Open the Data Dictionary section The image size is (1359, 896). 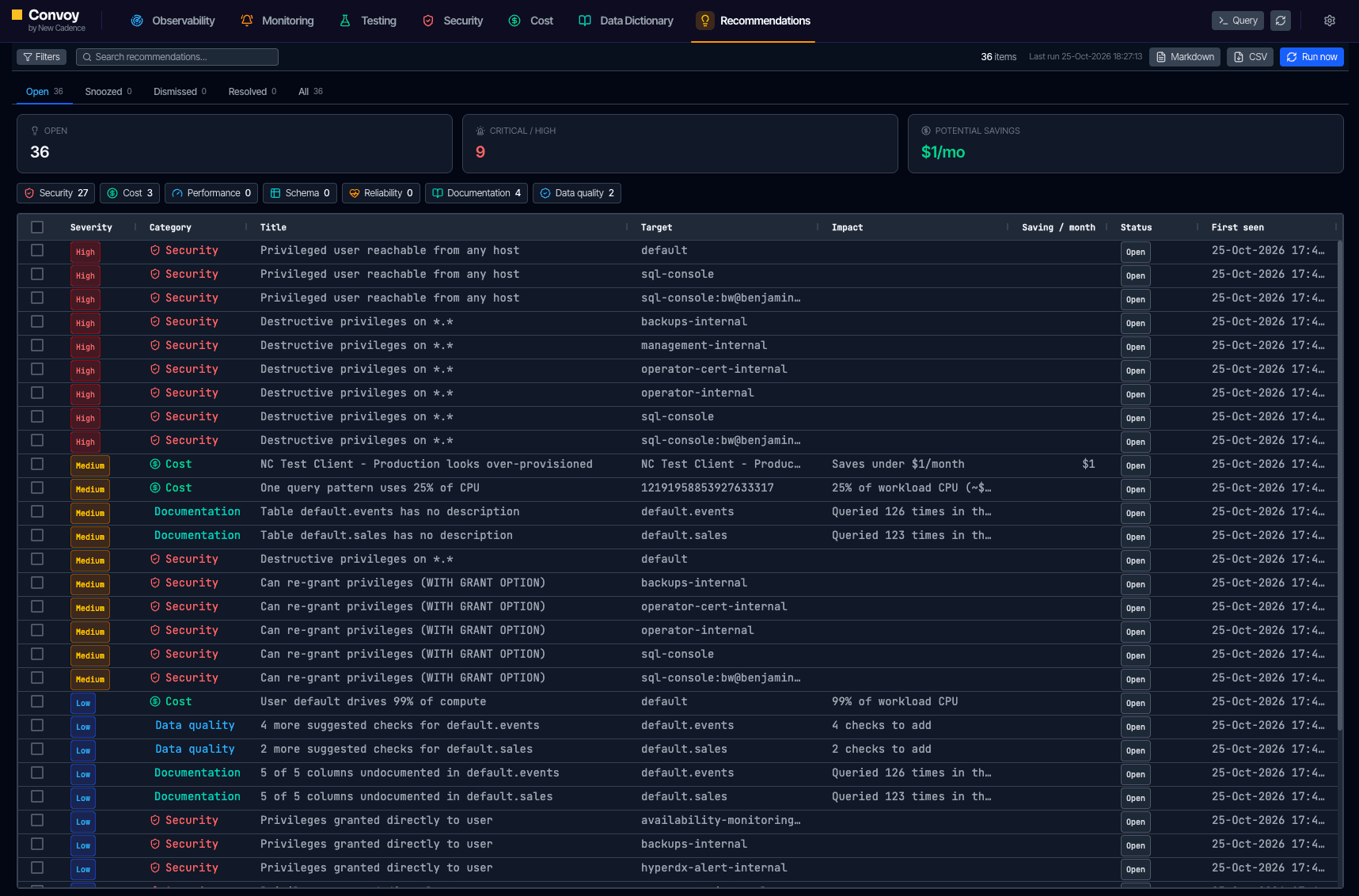[626, 21]
